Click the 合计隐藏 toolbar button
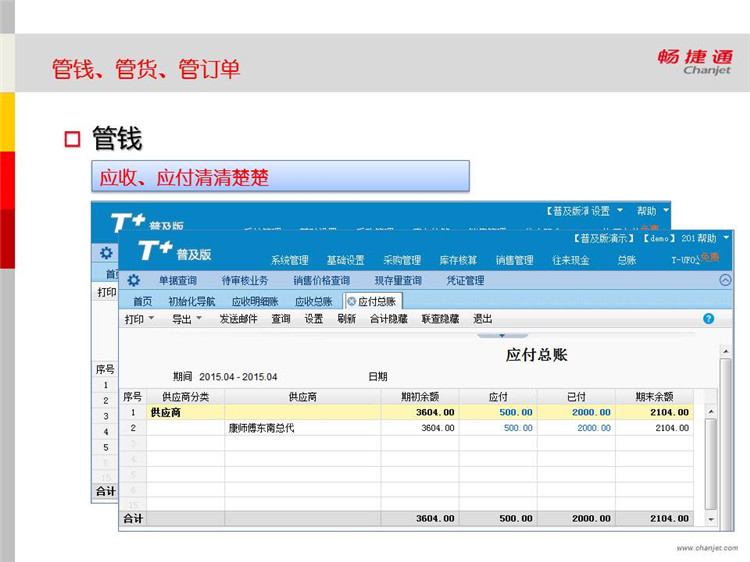The width and height of the screenshot is (750, 562). tap(388, 319)
